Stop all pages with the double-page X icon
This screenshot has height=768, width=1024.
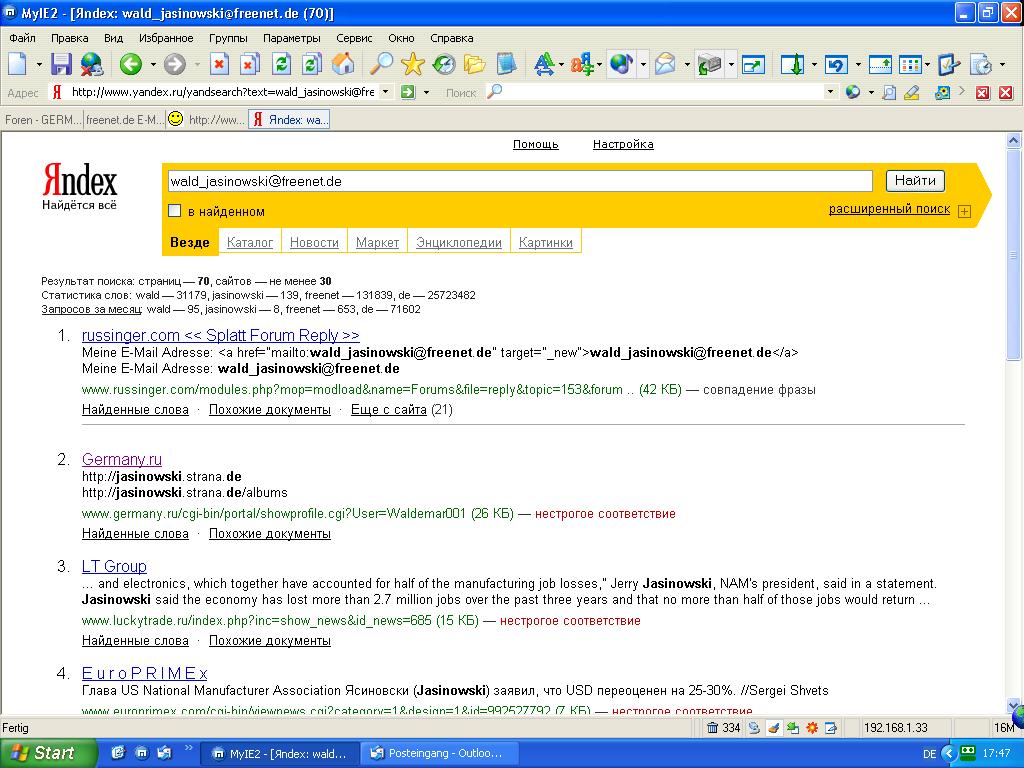[x=249, y=64]
